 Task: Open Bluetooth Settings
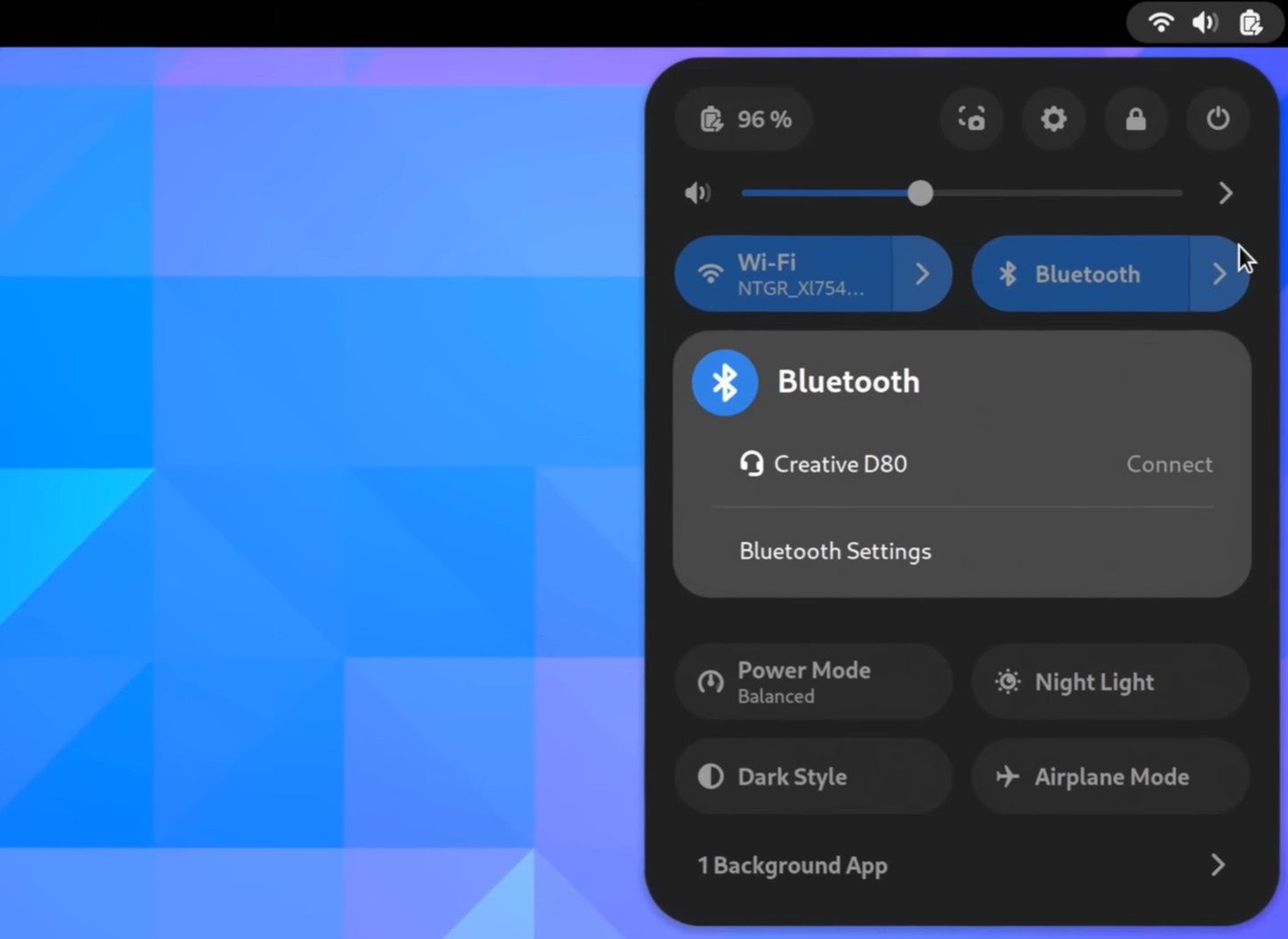tap(834, 551)
